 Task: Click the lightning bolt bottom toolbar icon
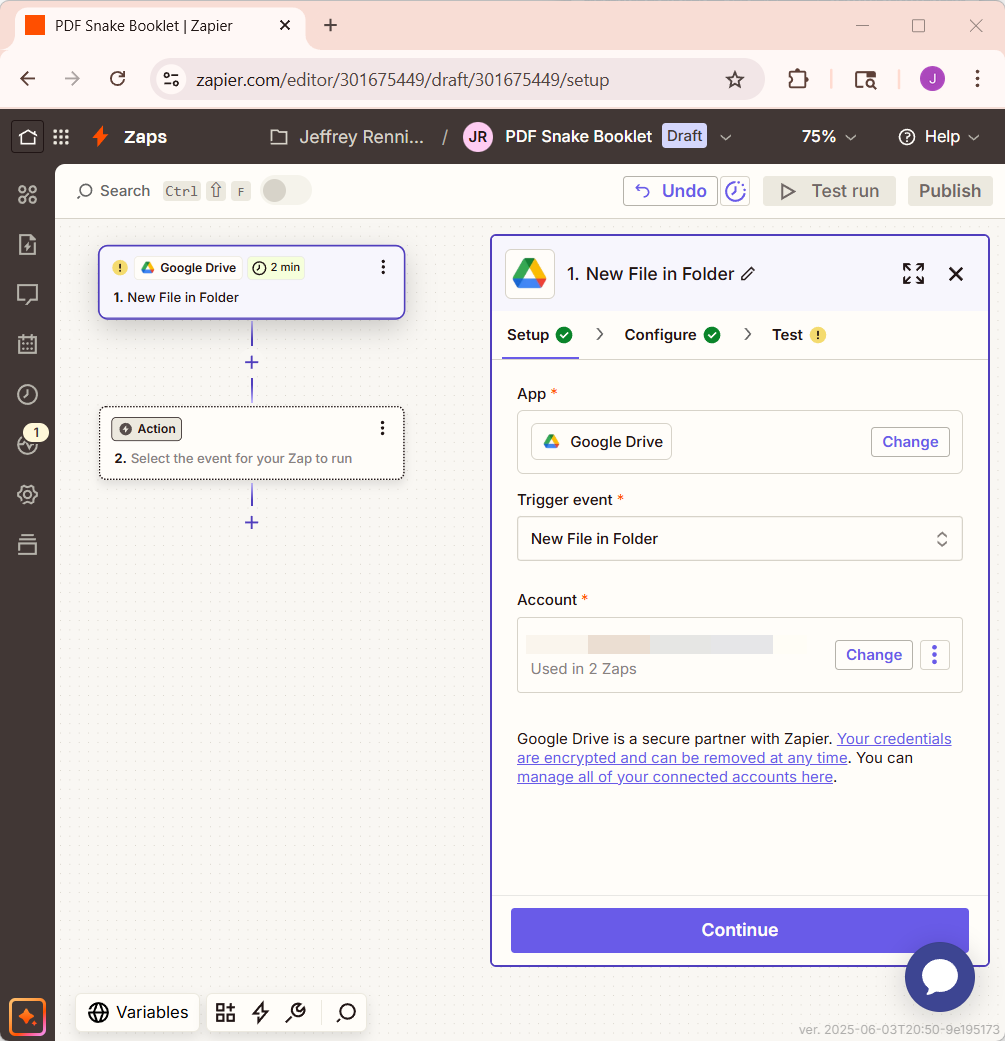tap(260, 1012)
